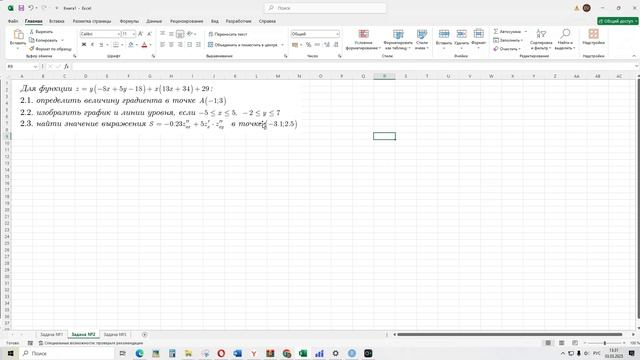This screenshot has height=360, width=640.
Task: Open Sort and Filter (Сортировка и фильтр)
Action: tap(541, 40)
